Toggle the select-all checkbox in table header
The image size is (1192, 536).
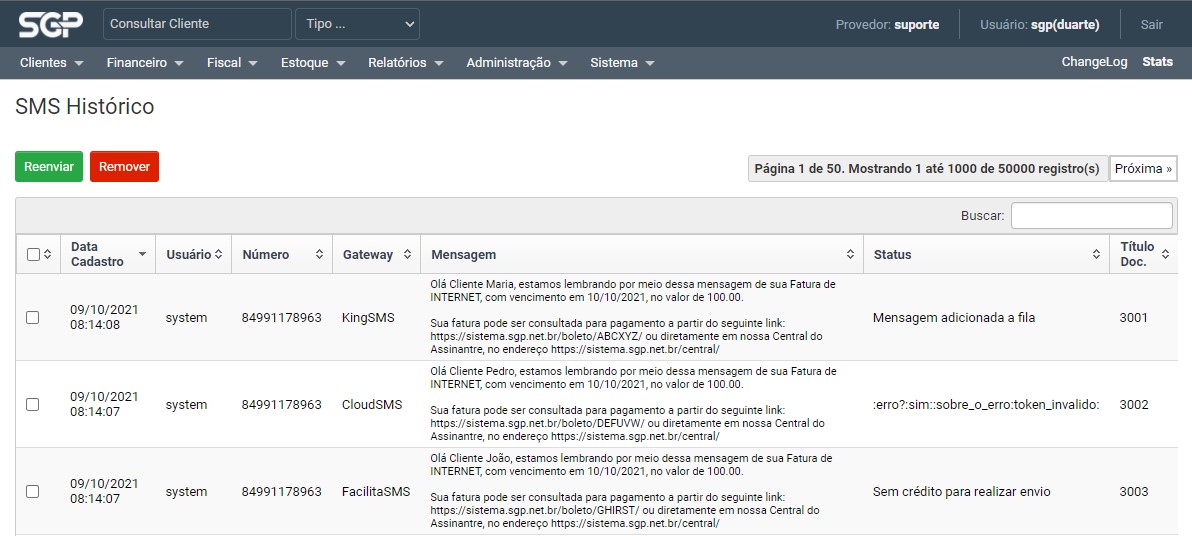coord(33,255)
